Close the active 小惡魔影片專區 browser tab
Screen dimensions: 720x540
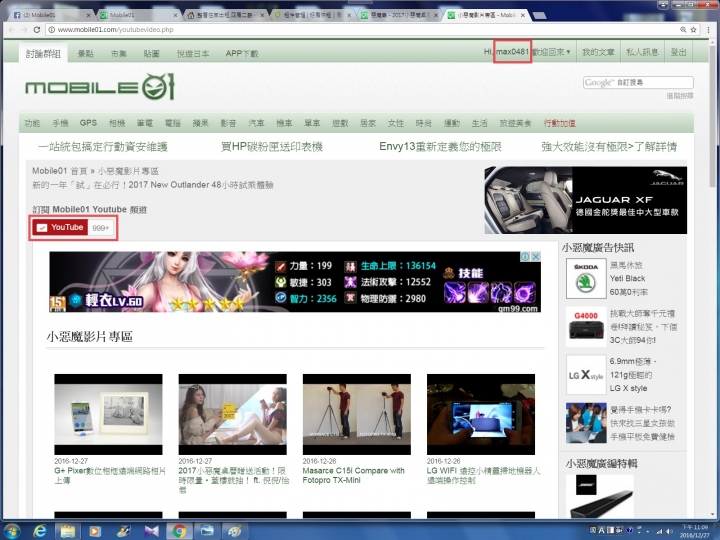pyautogui.click(x=523, y=15)
